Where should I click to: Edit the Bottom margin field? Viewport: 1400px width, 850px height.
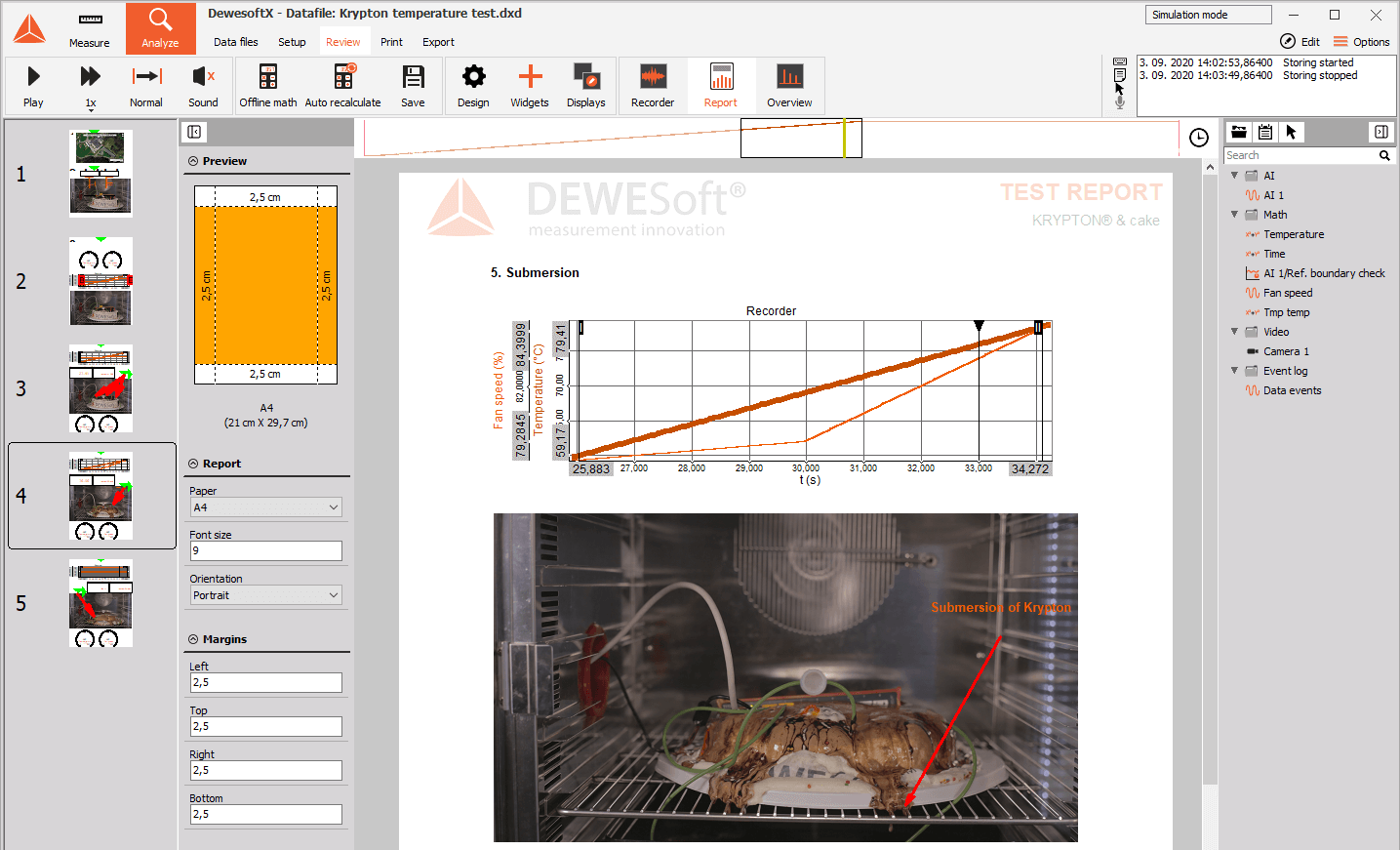tap(265, 814)
